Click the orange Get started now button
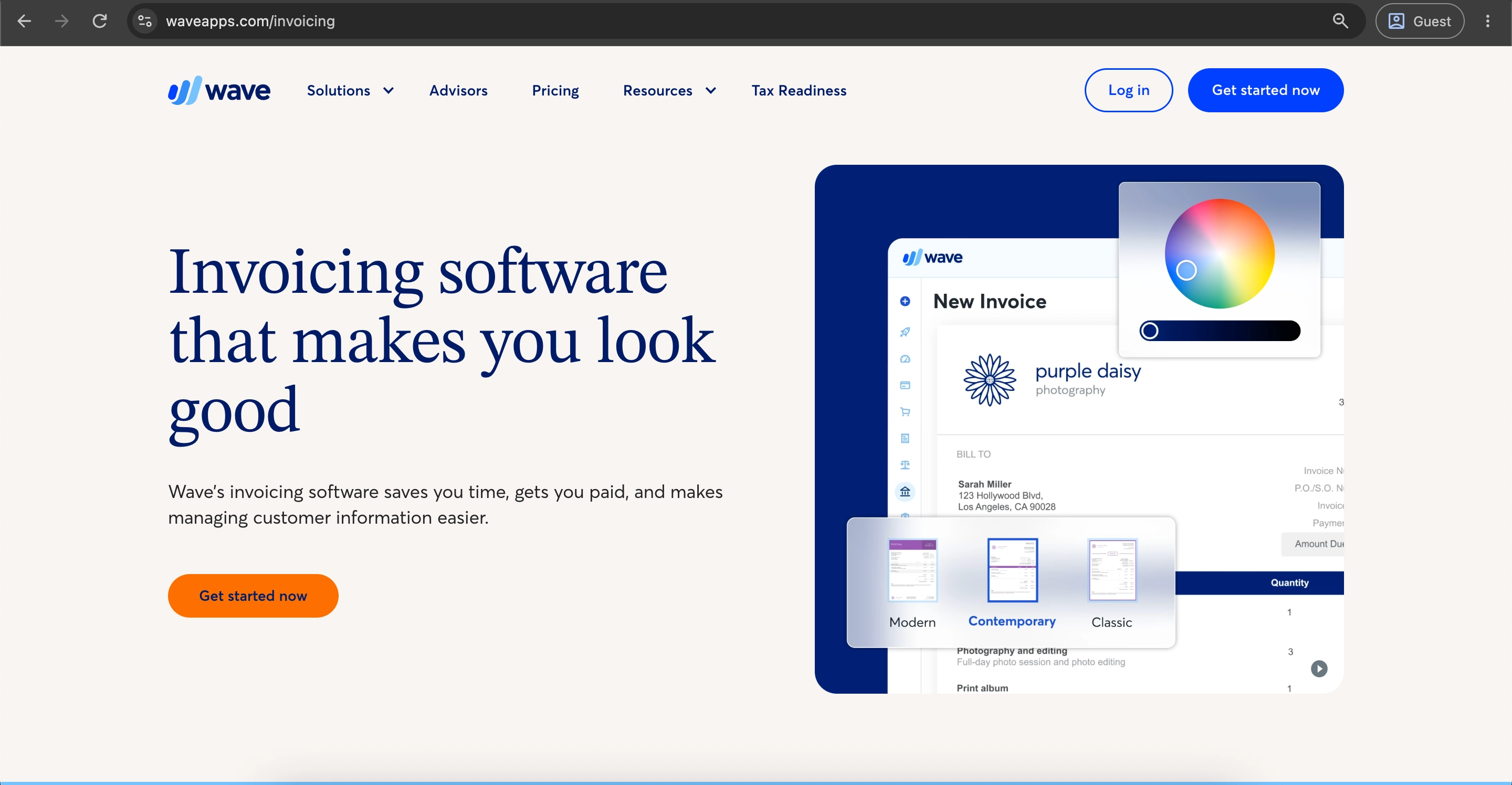1512x785 pixels. [253, 596]
